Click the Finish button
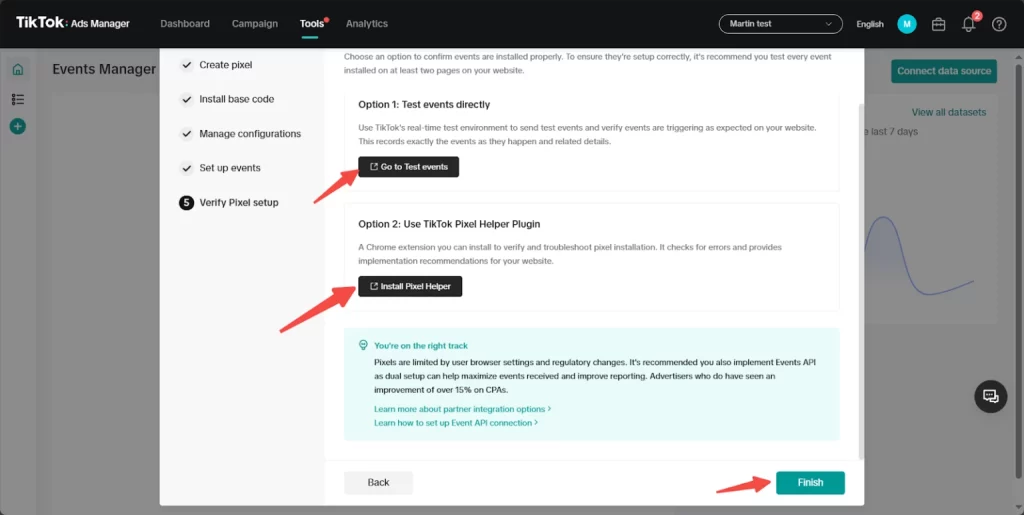 coord(810,482)
